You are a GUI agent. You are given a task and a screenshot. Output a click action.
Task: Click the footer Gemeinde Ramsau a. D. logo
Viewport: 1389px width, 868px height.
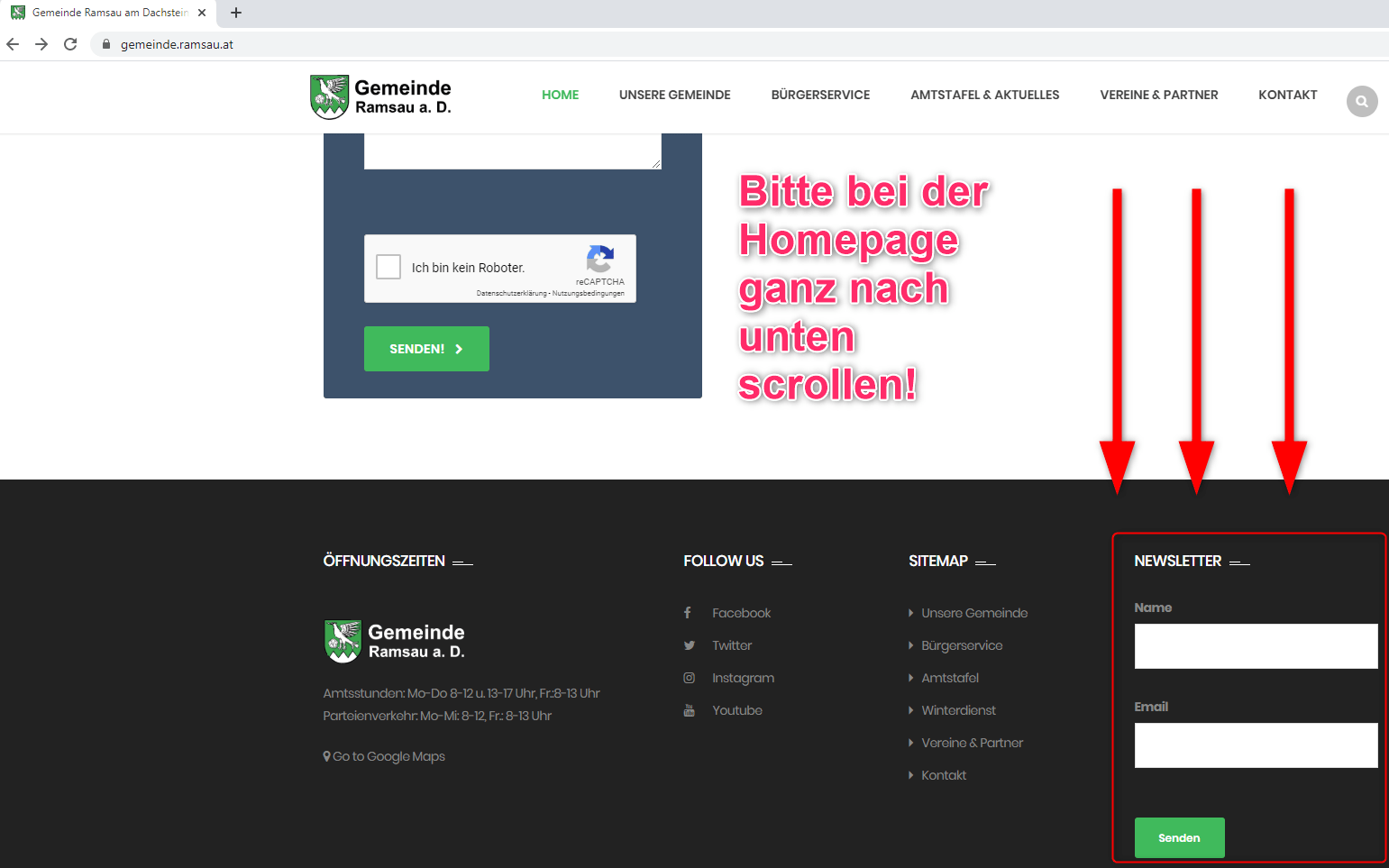point(395,641)
